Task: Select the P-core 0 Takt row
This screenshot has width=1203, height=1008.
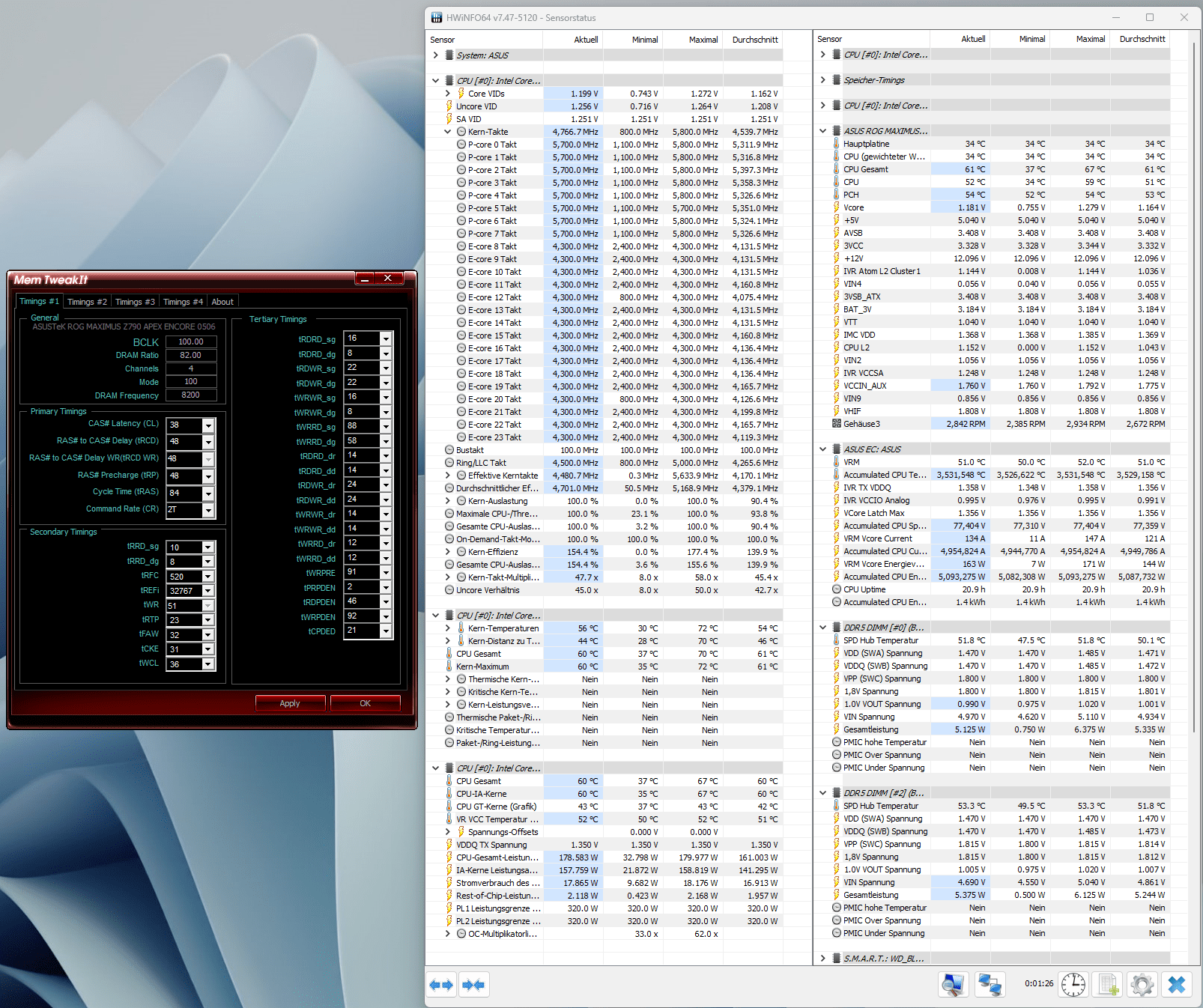Action: 492,145
